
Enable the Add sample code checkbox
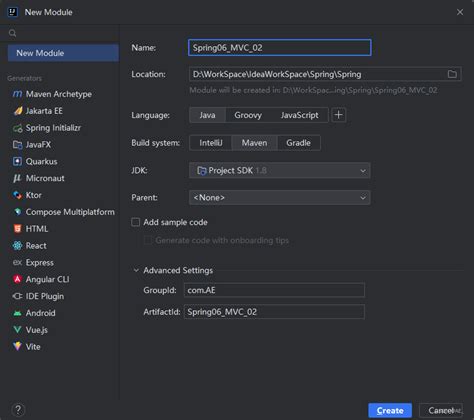(x=135, y=222)
